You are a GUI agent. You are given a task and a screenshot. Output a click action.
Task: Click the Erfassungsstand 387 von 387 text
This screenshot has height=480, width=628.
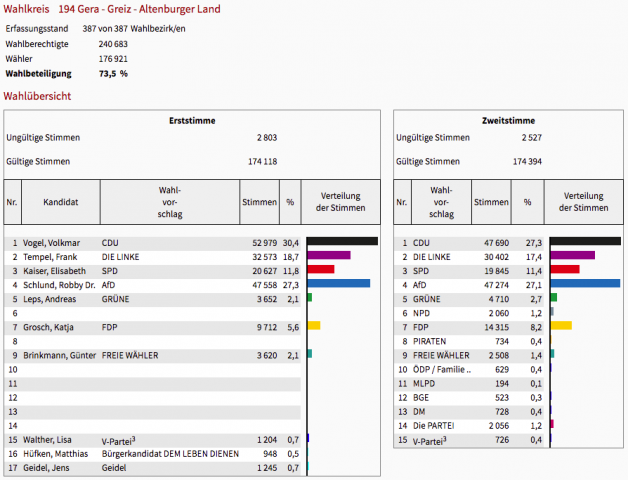(x=134, y=29)
